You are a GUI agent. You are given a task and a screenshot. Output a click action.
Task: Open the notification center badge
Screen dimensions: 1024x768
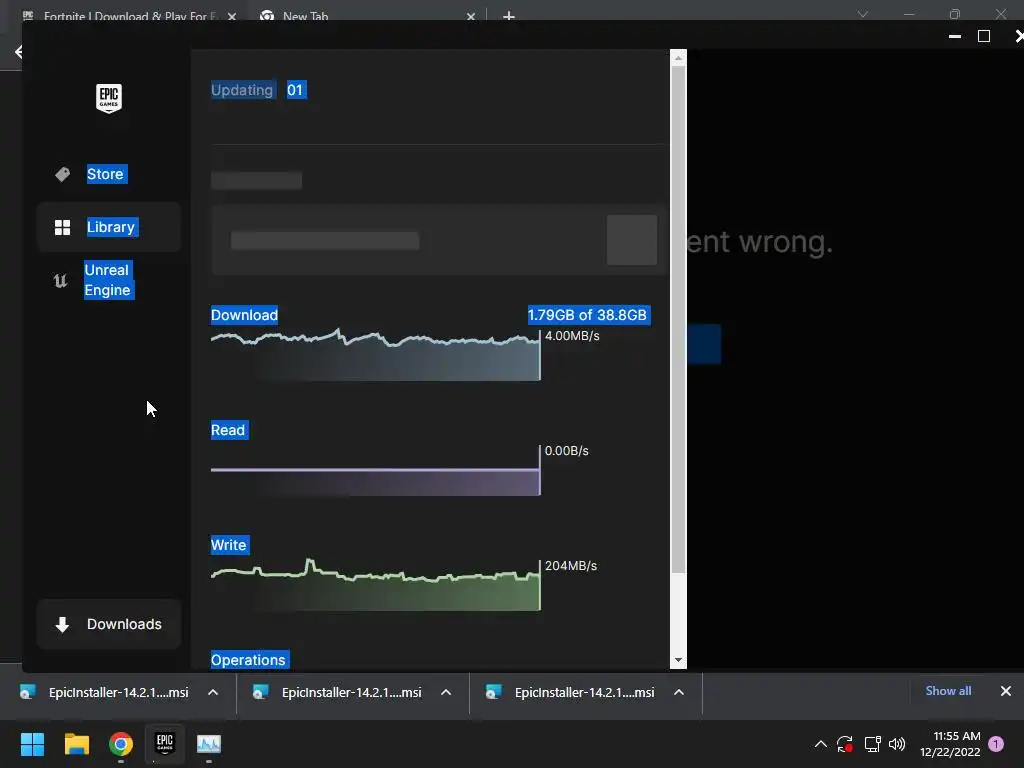coord(996,743)
